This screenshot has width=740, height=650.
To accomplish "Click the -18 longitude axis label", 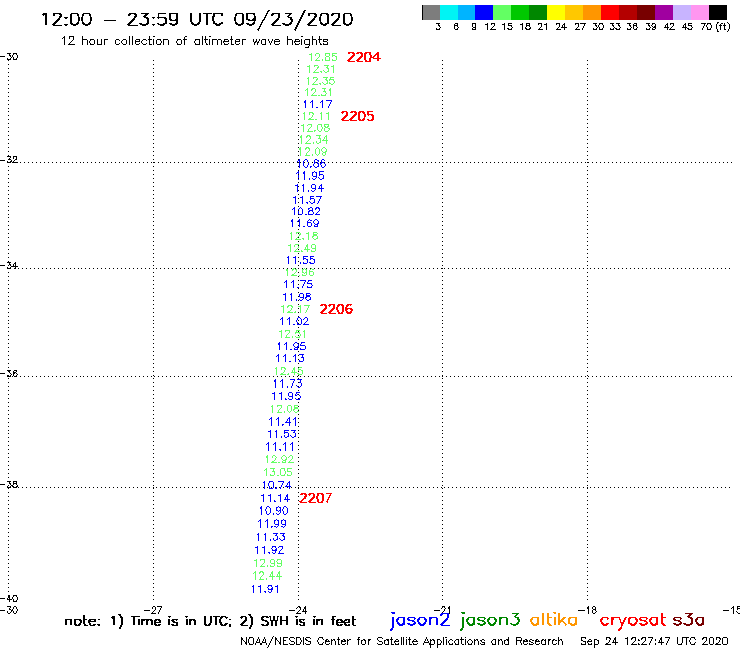I will point(588,610).
